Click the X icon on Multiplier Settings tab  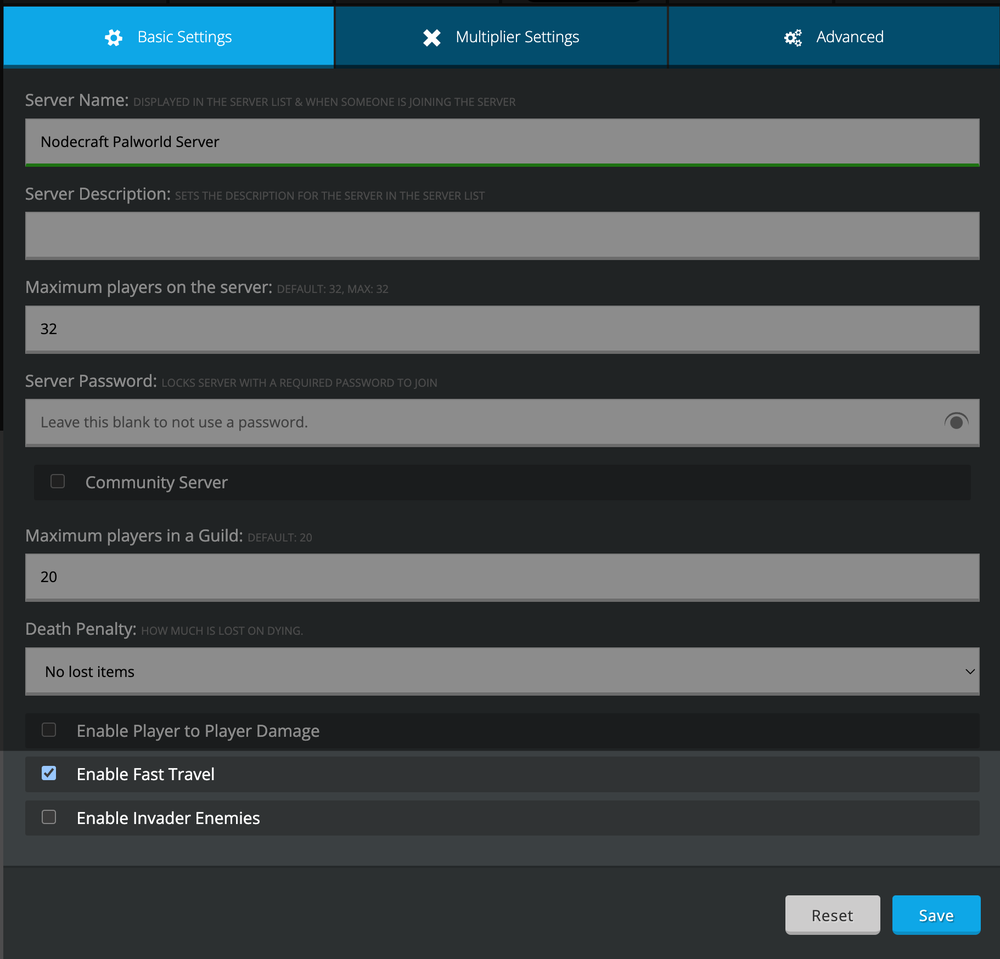pos(432,36)
